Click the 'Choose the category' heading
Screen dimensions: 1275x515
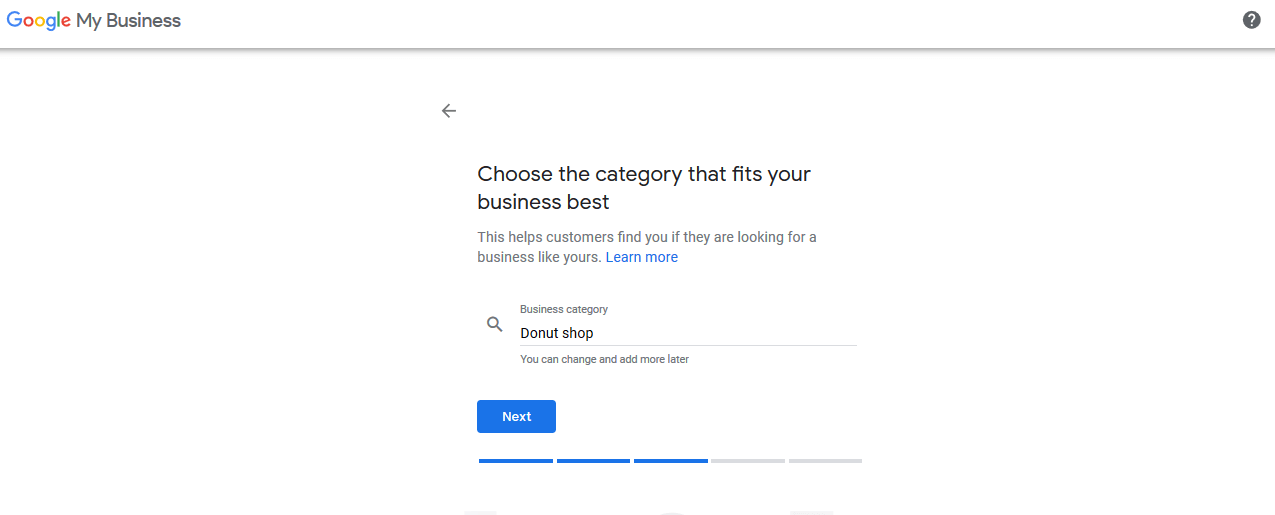[x=644, y=188]
